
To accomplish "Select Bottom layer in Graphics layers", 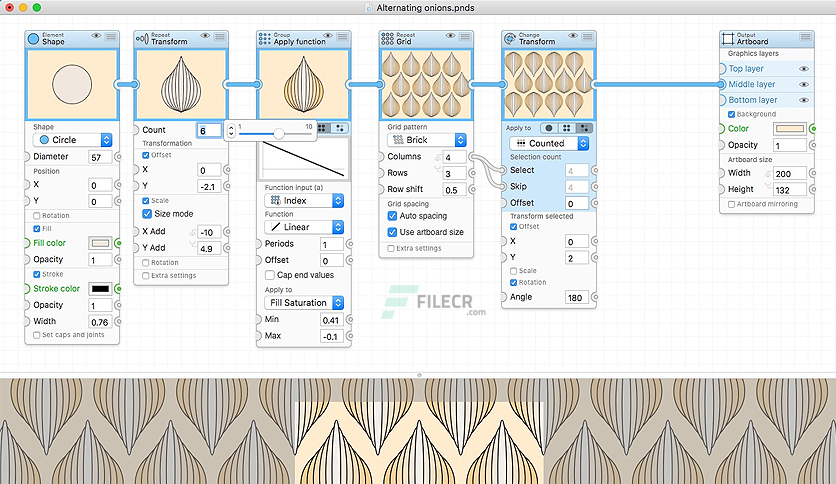I will tap(753, 100).
